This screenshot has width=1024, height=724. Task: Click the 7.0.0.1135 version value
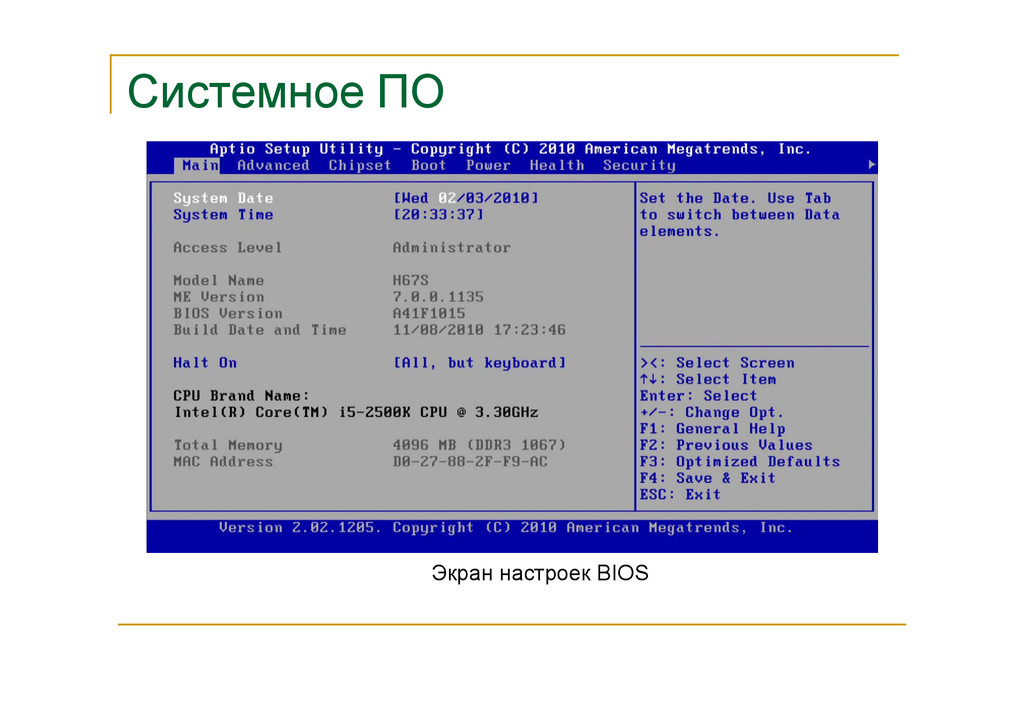click(x=438, y=297)
